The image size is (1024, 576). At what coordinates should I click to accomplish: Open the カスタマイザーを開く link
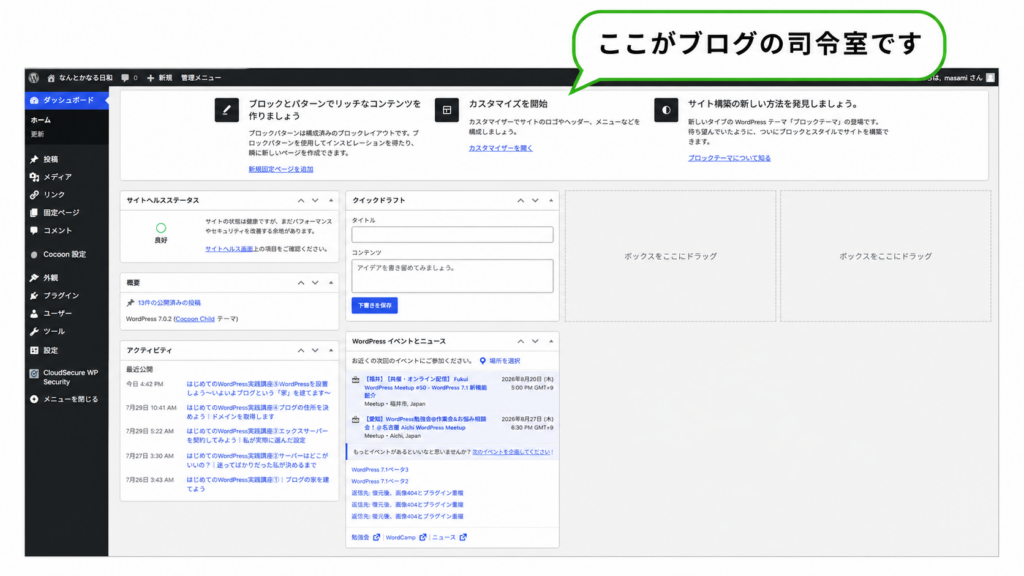click(x=500, y=148)
